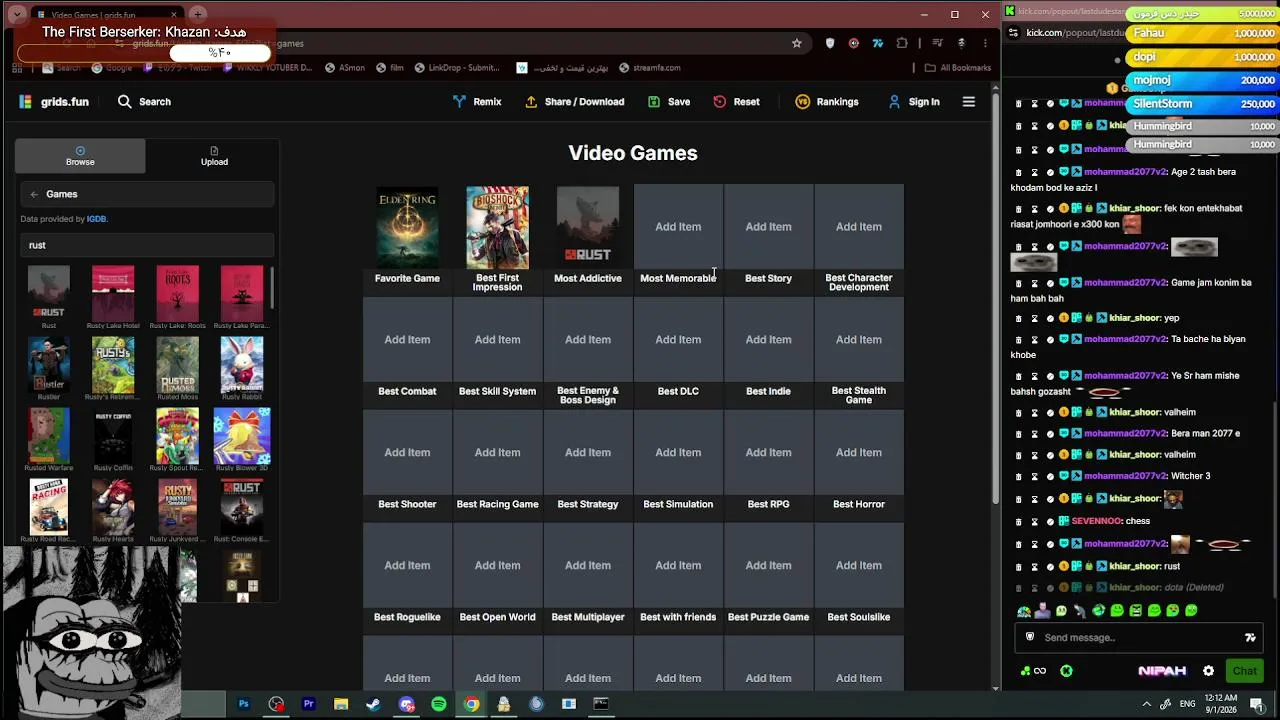Reset the Video Games grid

tap(736, 101)
